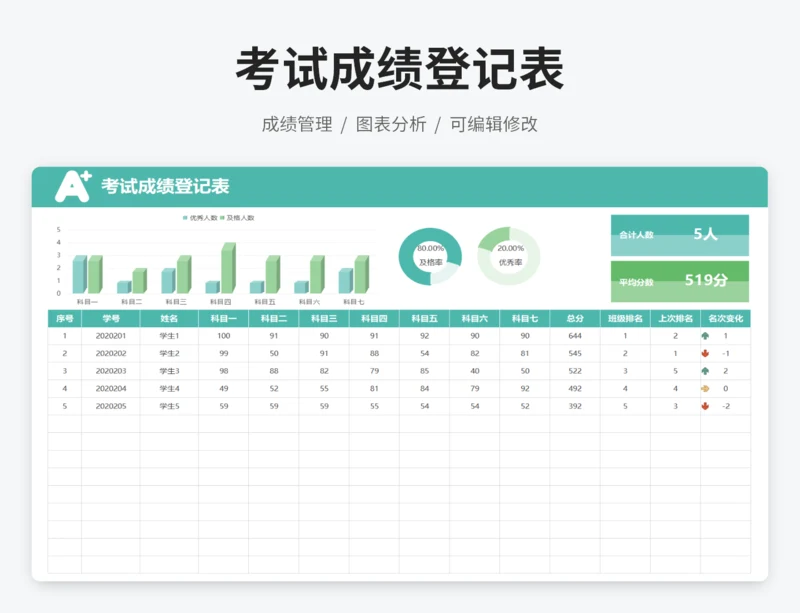Click green up arrow in 学生1 row

(705, 336)
